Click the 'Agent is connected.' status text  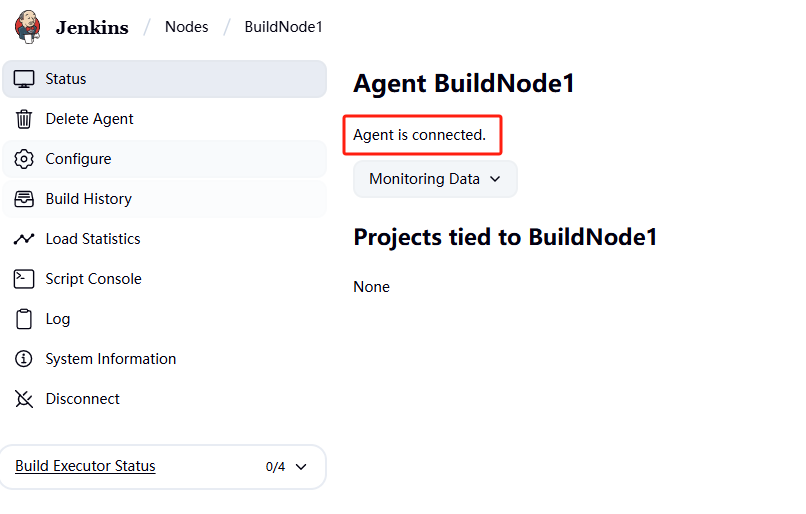420,135
